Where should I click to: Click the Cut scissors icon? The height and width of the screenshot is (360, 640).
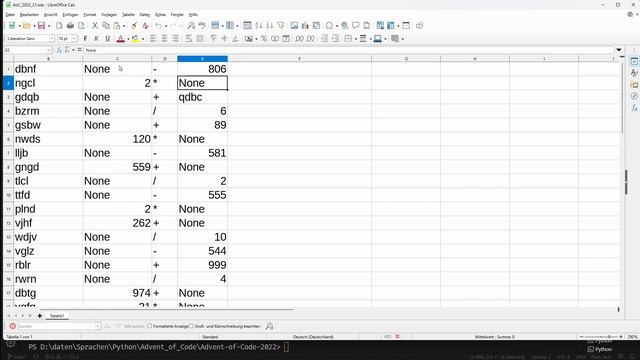95,26
